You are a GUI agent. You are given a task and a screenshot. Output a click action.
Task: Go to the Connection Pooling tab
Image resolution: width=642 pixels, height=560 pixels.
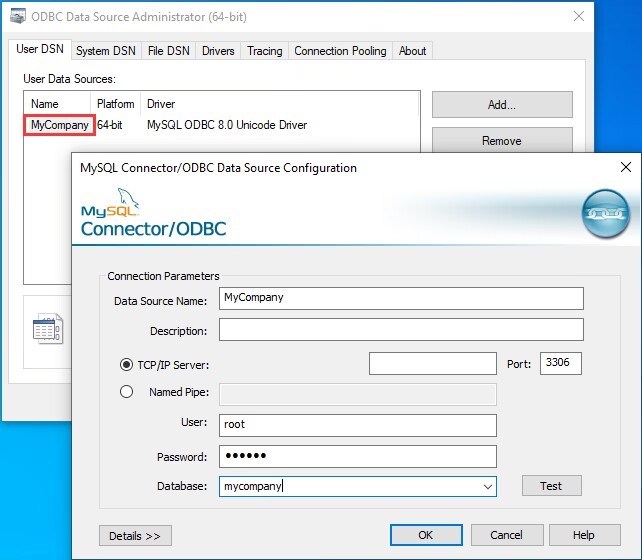340,51
